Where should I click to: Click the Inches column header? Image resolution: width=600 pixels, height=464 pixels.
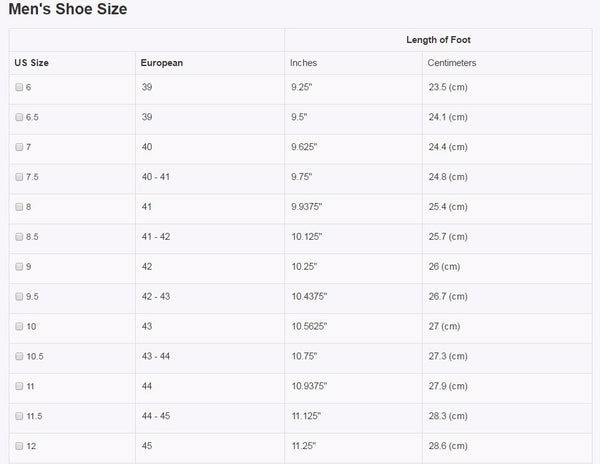tap(303, 63)
